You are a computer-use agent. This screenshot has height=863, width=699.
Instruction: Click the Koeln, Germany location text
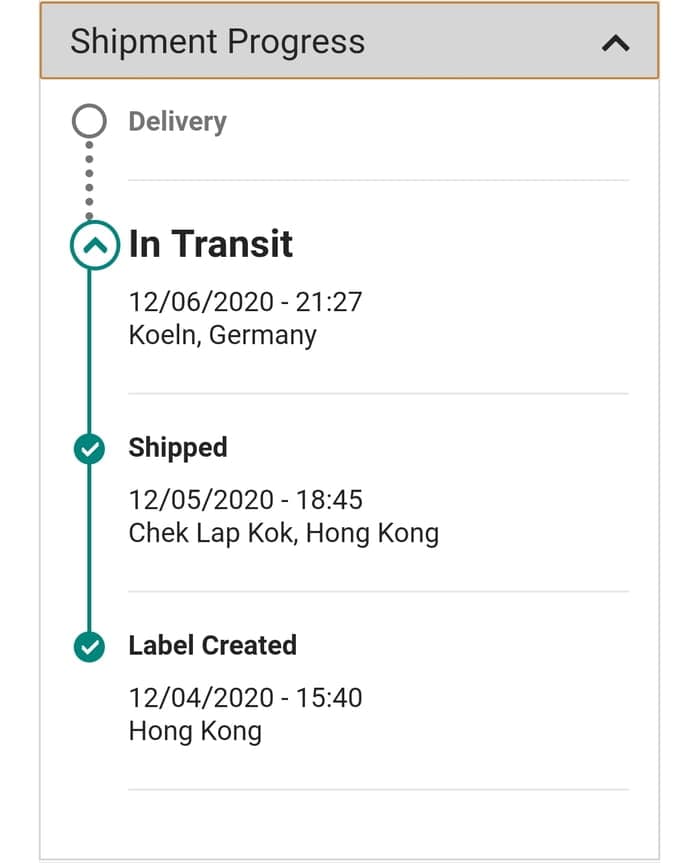(x=222, y=334)
